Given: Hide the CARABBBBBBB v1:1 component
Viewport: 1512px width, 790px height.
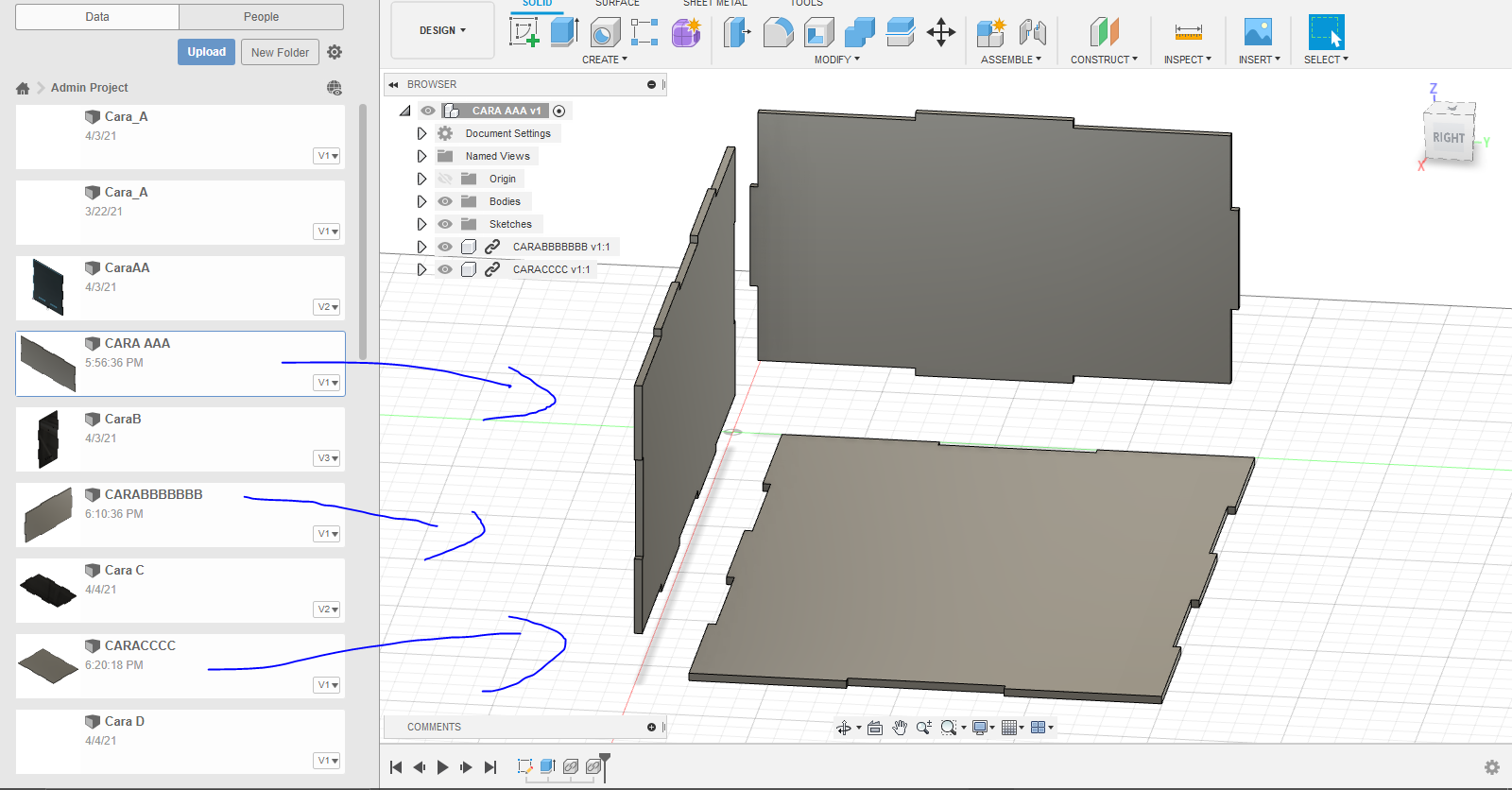Looking at the screenshot, I should pos(445,247).
